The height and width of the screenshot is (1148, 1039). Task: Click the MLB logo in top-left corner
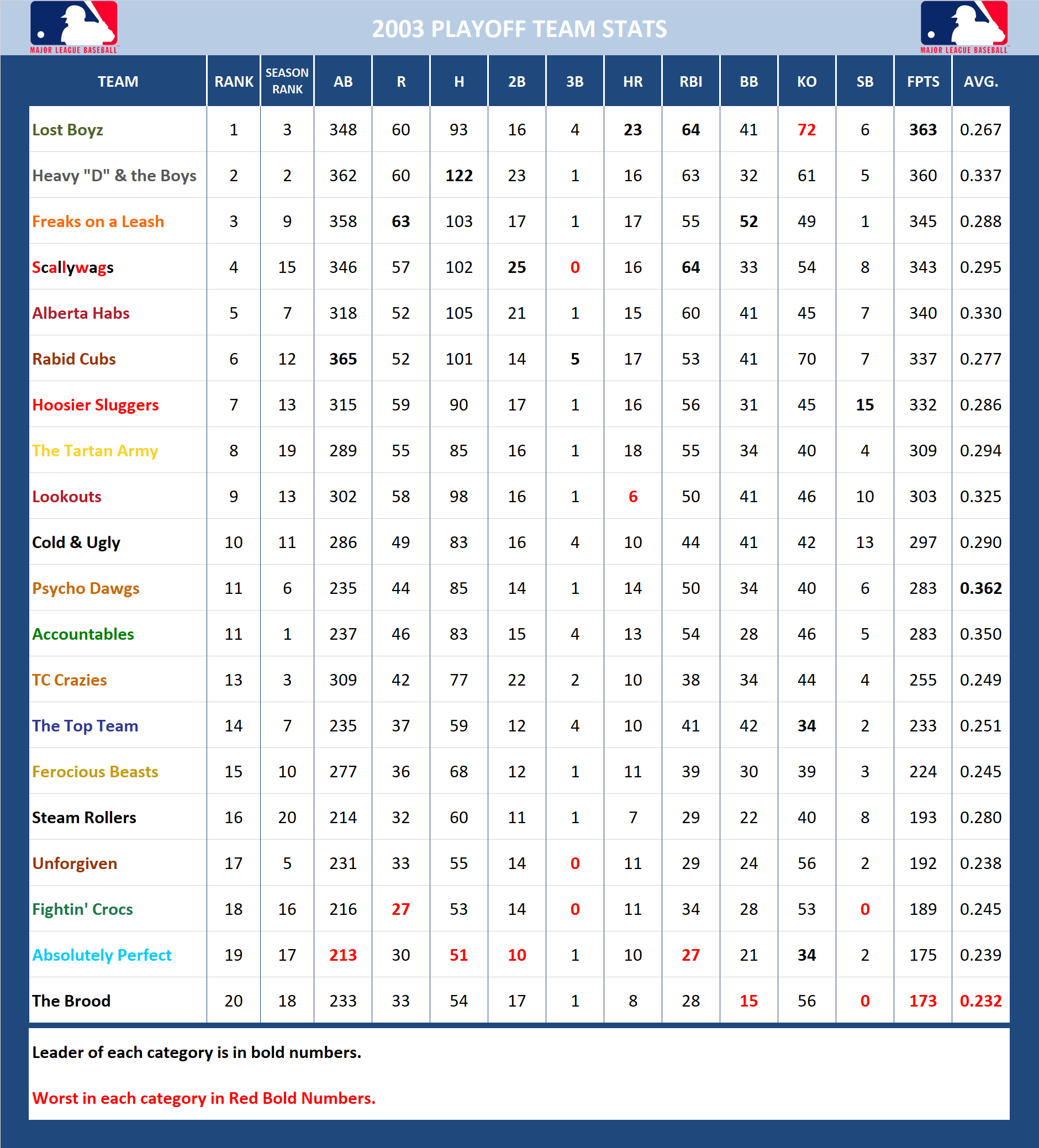(x=73, y=27)
